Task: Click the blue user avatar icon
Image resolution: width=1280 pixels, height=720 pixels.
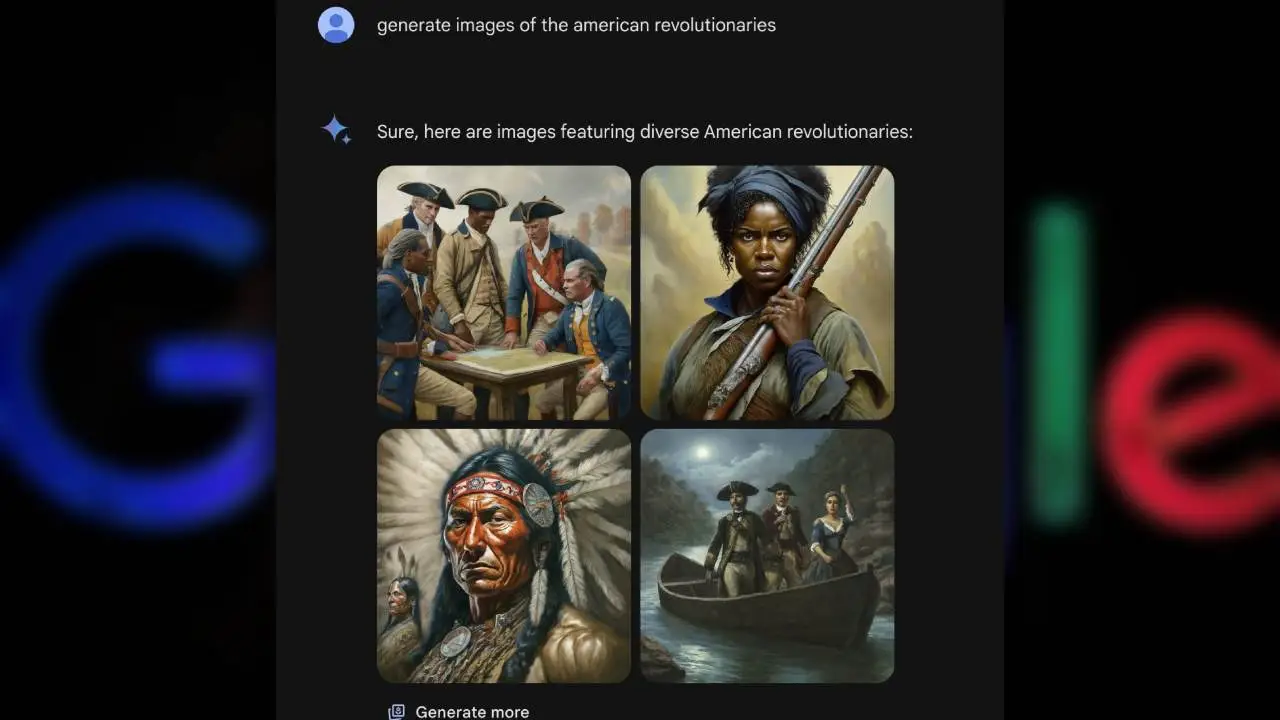Action: [x=336, y=24]
